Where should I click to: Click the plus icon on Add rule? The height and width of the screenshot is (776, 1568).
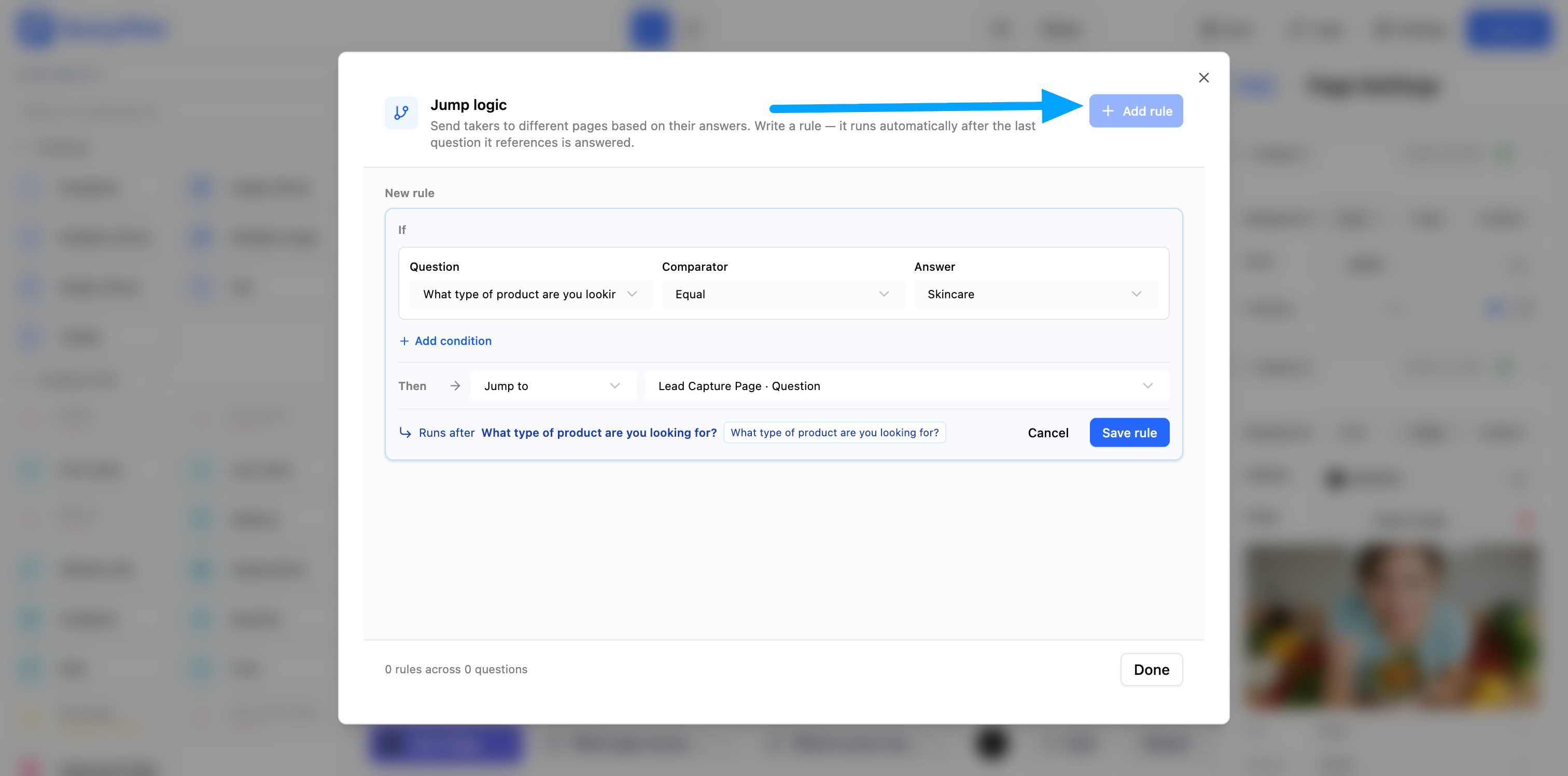point(1108,111)
